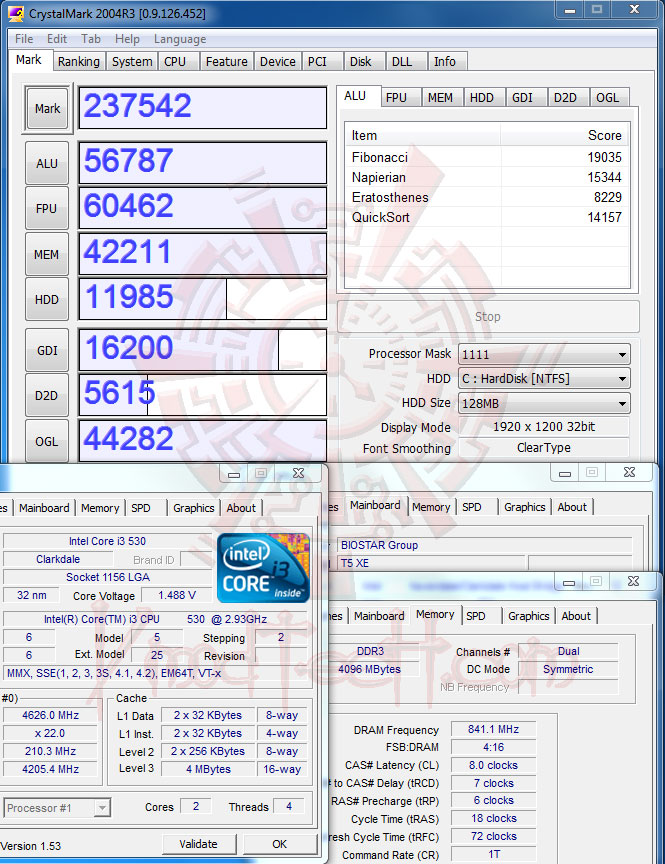Switch to the Device tab
Screen dimensions: 665x864
pyautogui.click(x=278, y=61)
